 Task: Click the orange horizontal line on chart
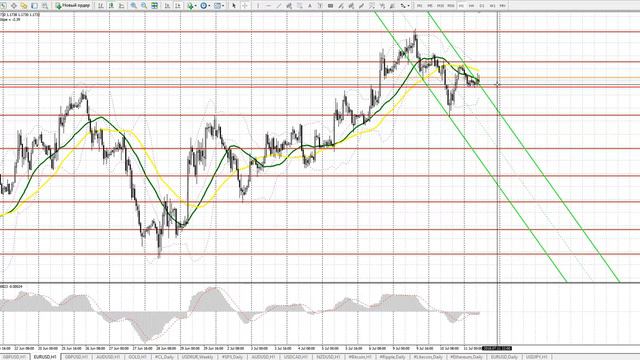(x=320, y=78)
